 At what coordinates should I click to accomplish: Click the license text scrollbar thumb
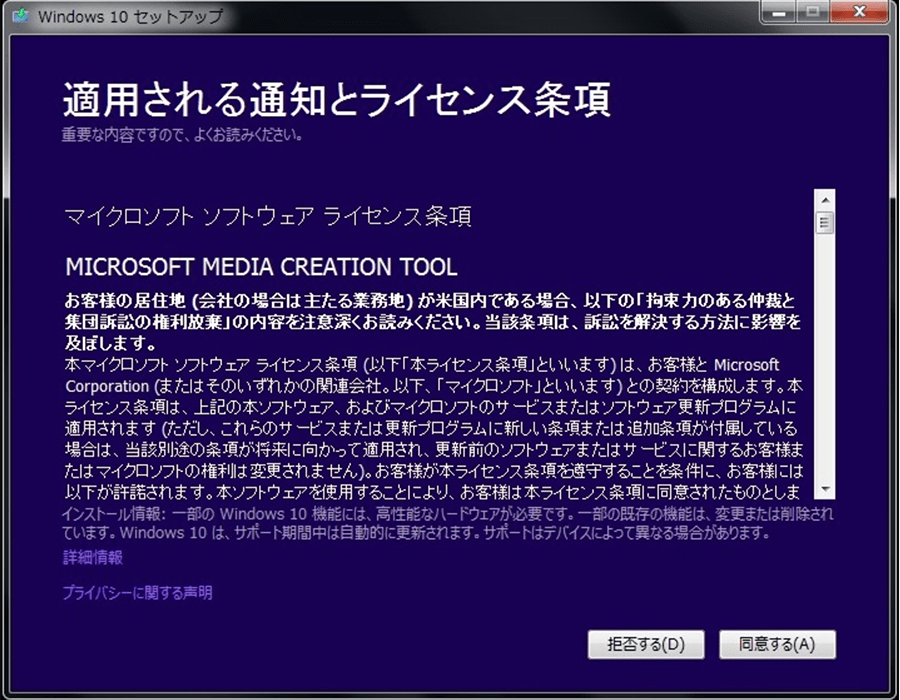(825, 223)
